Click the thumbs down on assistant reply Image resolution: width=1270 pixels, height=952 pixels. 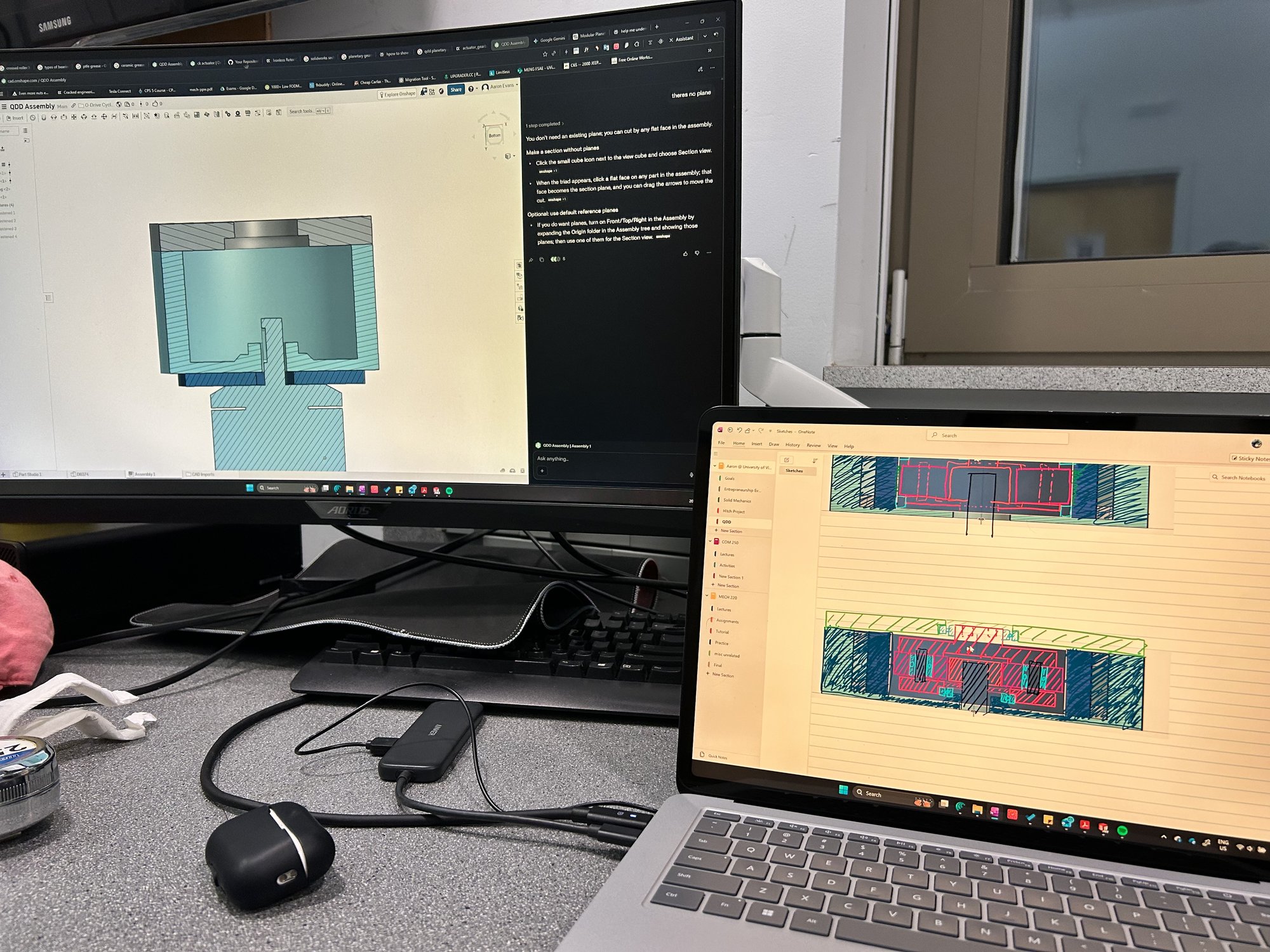697,253
